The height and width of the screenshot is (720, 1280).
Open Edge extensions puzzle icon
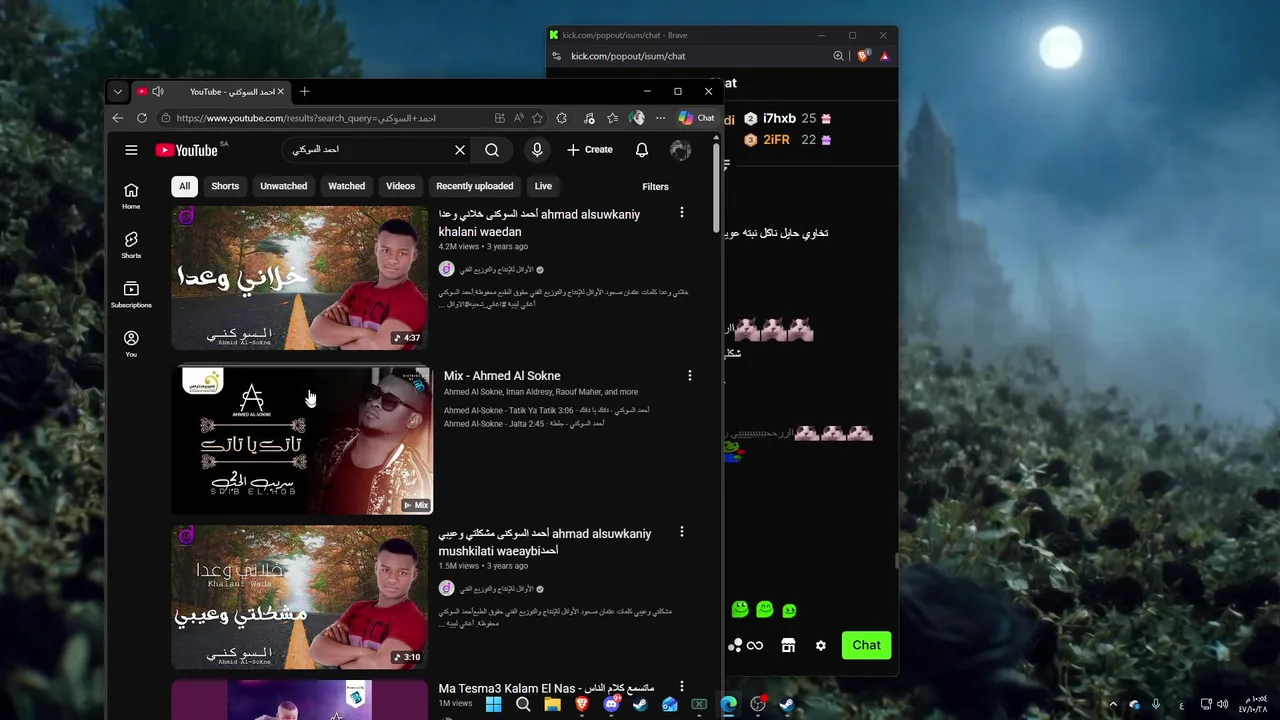click(x=562, y=118)
